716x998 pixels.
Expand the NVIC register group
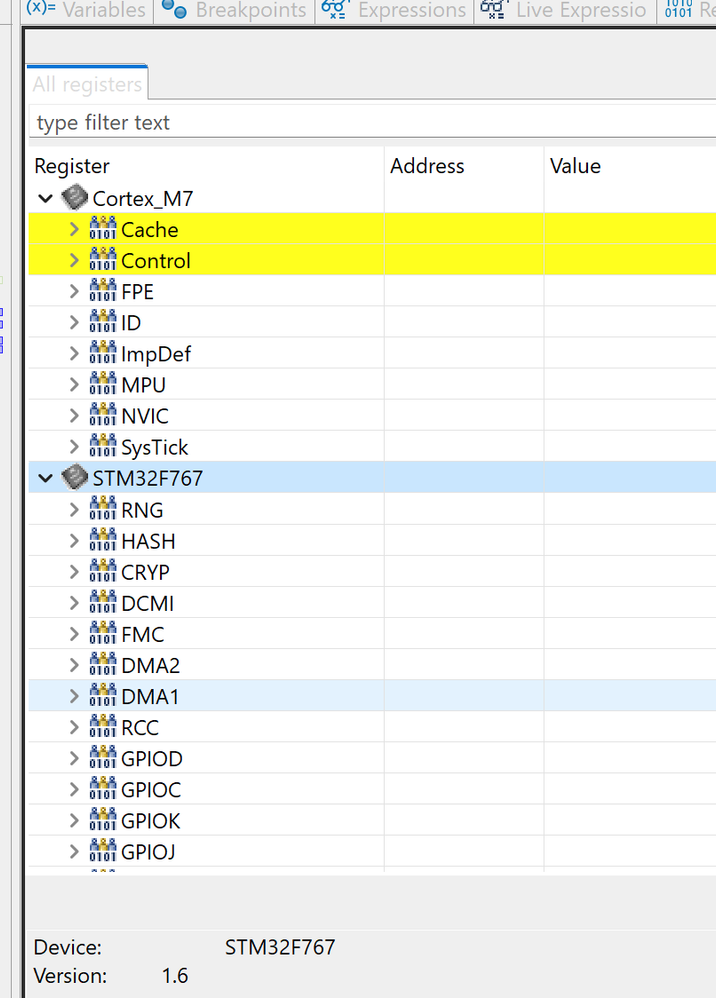[74, 416]
